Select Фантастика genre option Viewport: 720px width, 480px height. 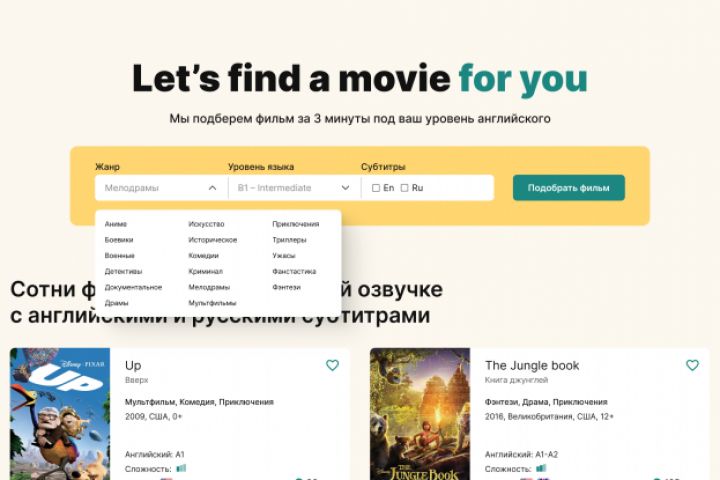294,271
